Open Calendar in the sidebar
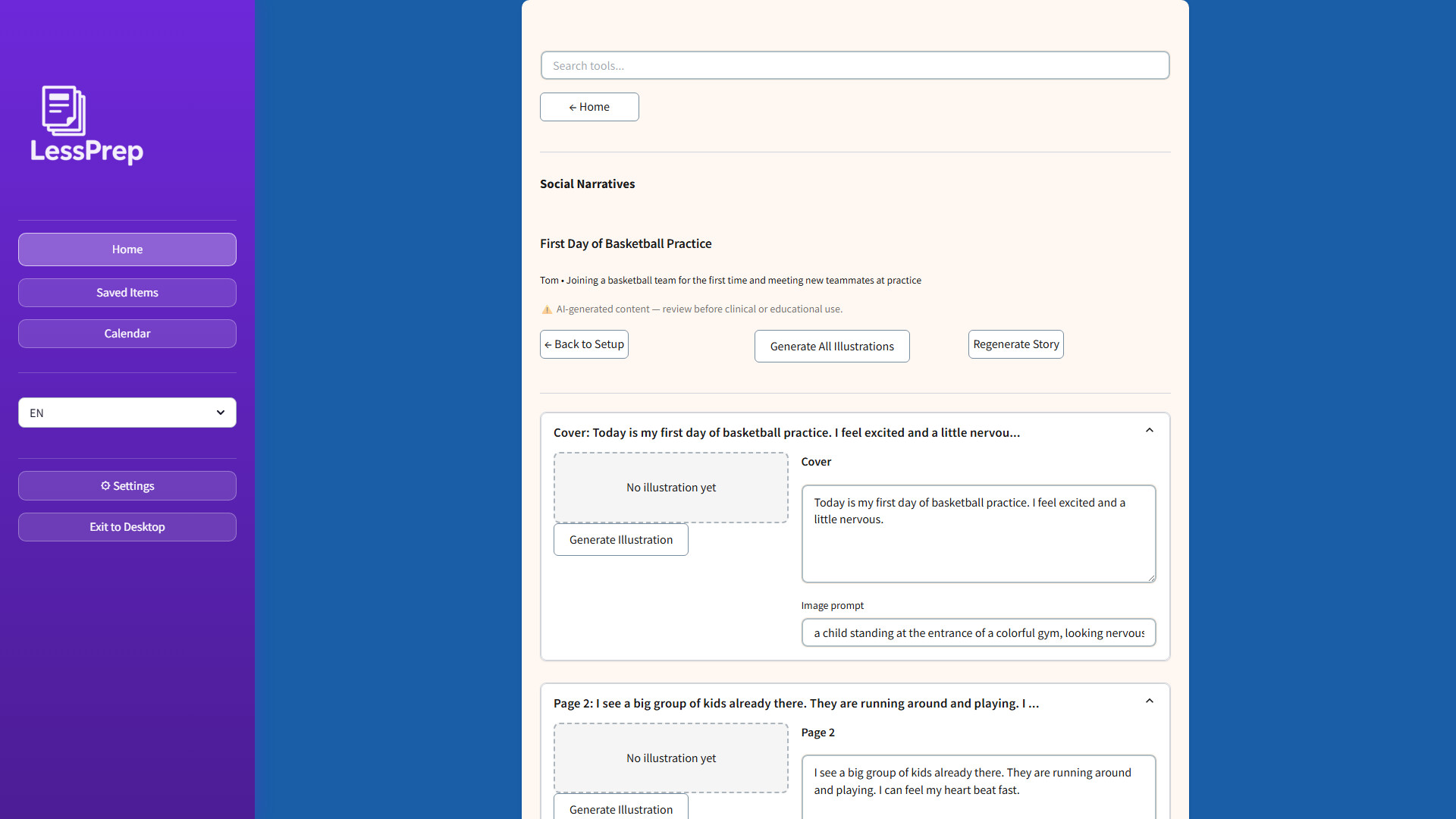This screenshot has width=1456, height=819. (127, 334)
